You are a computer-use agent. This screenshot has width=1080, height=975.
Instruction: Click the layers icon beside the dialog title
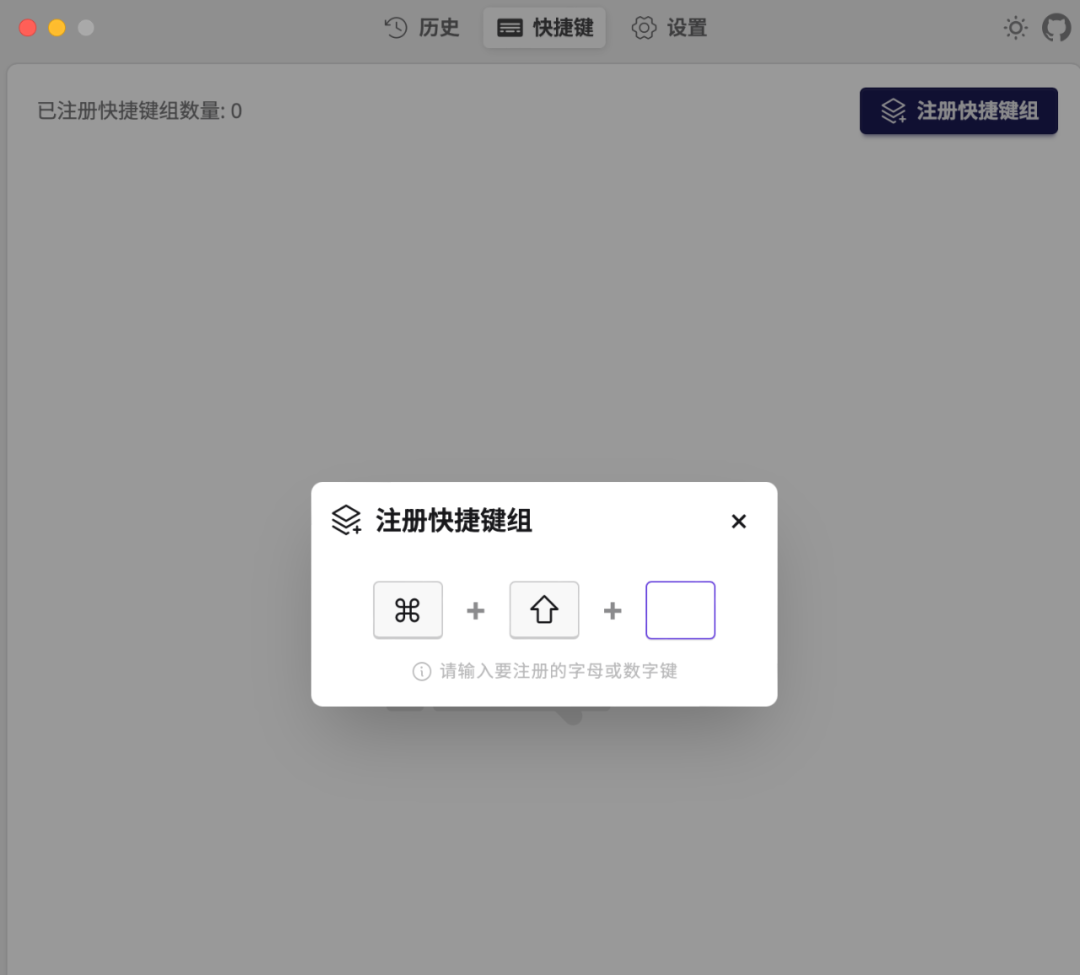click(346, 520)
